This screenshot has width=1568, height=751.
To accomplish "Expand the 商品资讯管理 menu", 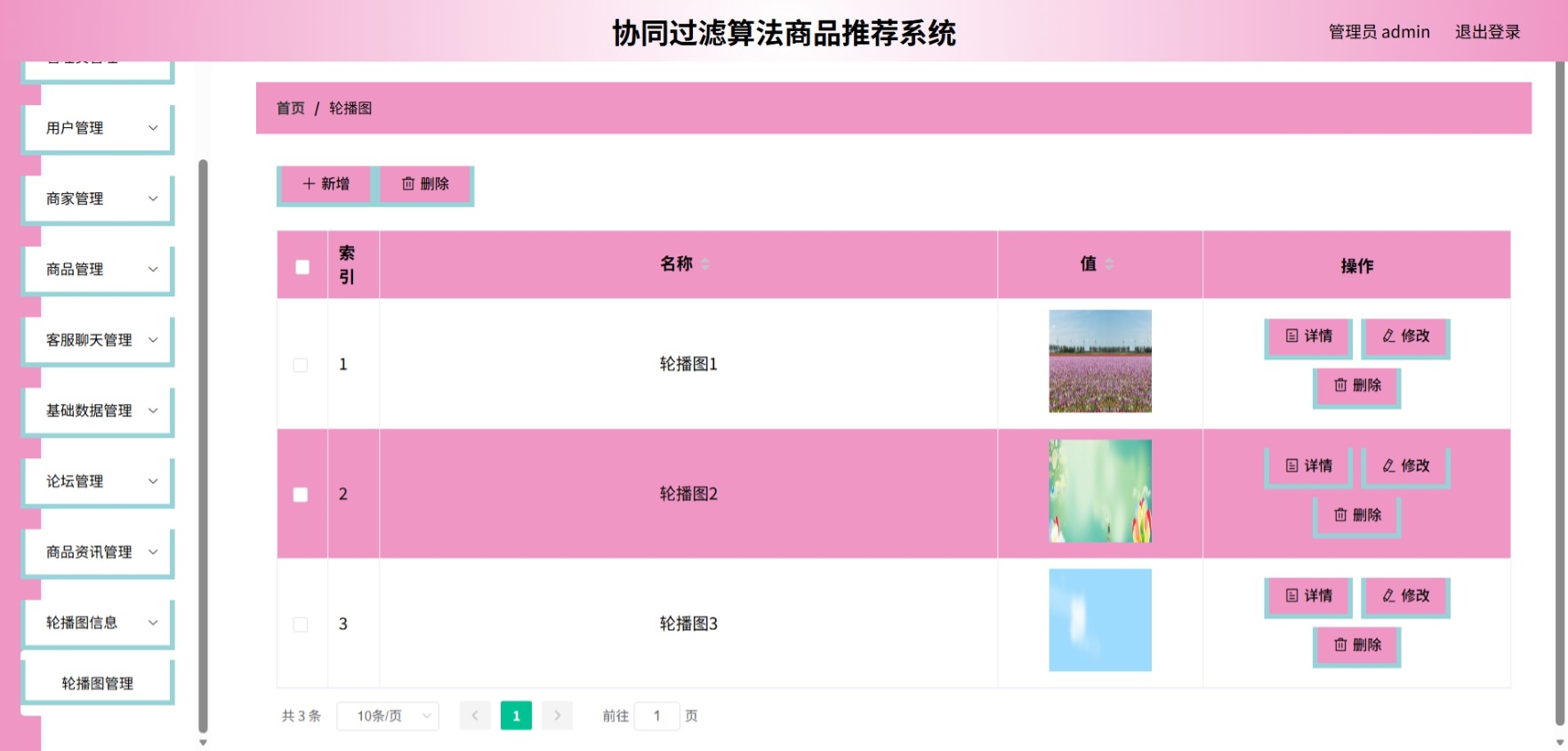I will pyautogui.click(x=98, y=553).
